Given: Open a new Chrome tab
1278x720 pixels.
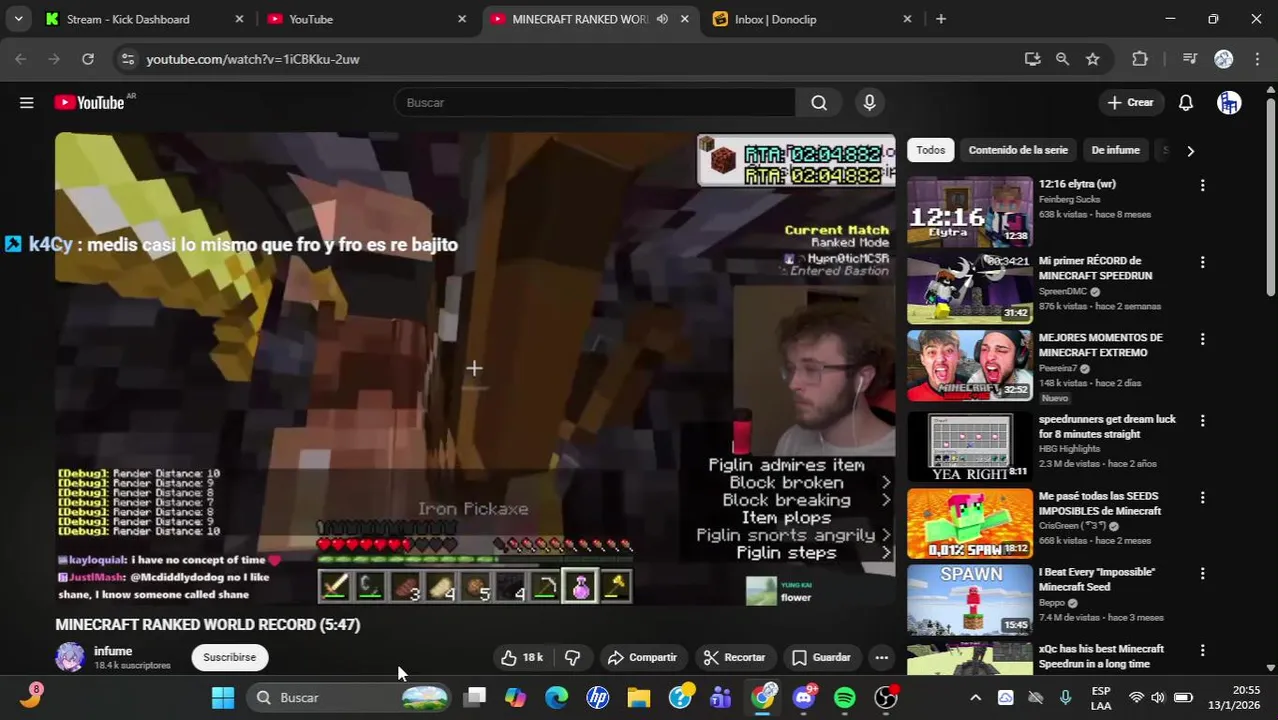Looking at the screenshot, I should click(941, 19).
